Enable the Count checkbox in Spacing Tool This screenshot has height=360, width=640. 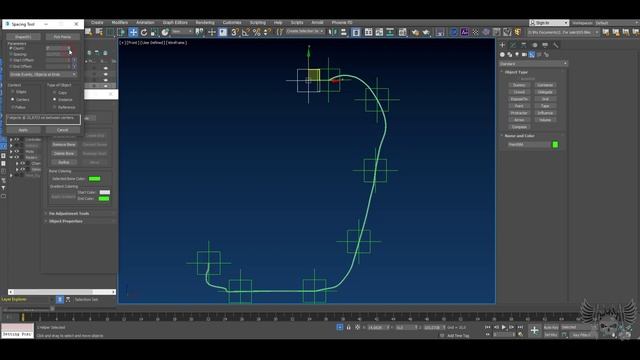coord(11,48)
